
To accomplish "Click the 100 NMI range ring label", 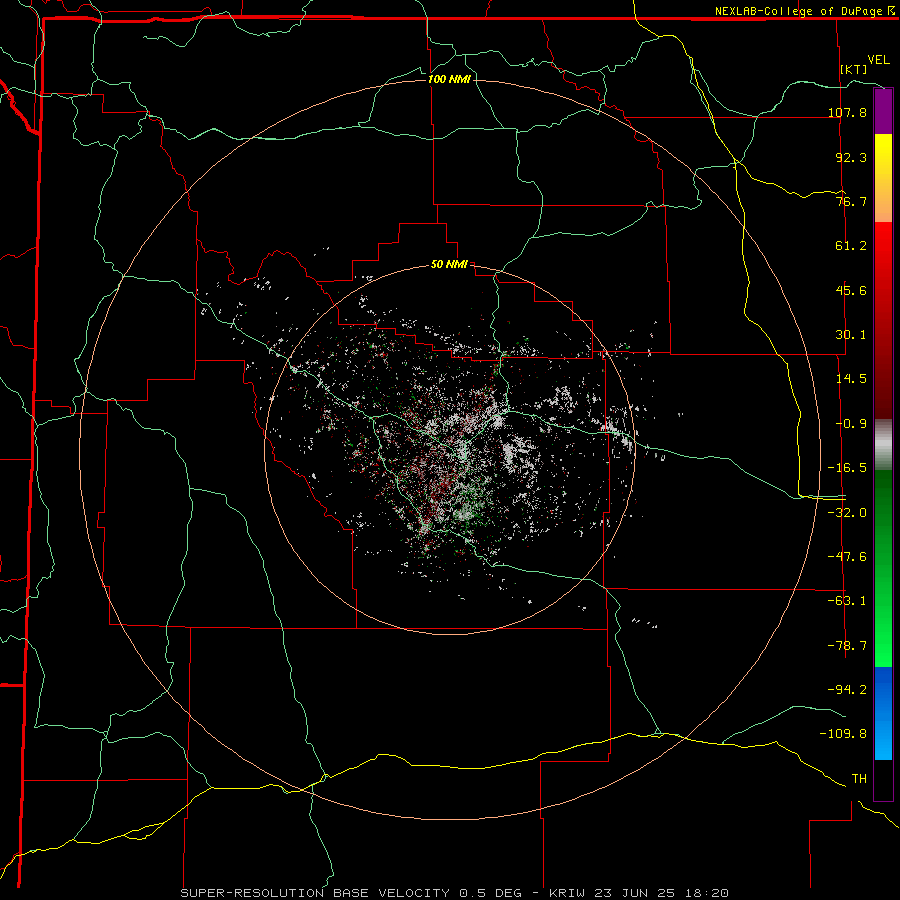I will 449,79.
